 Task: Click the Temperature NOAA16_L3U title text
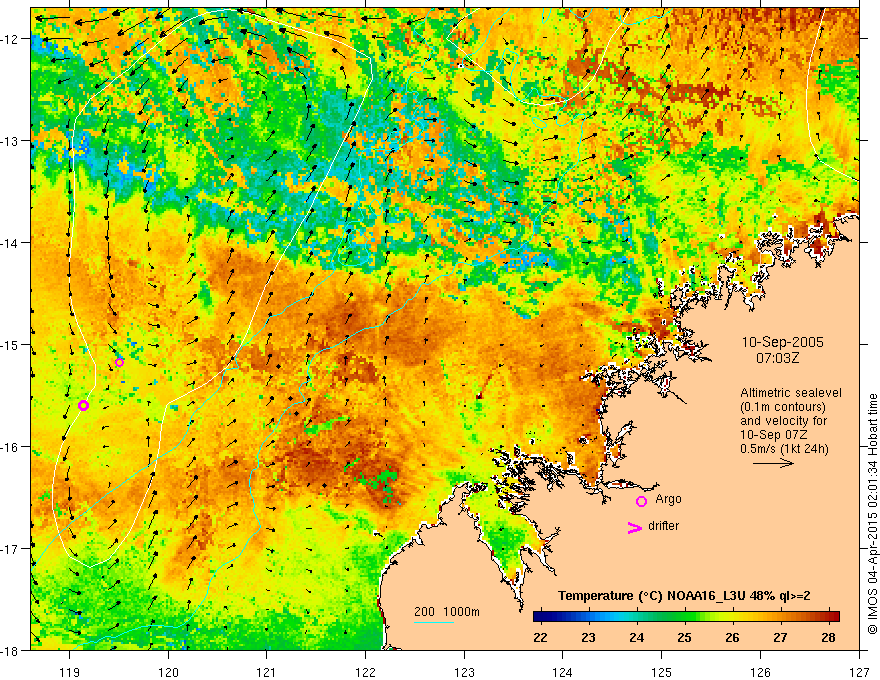(684, 596)
